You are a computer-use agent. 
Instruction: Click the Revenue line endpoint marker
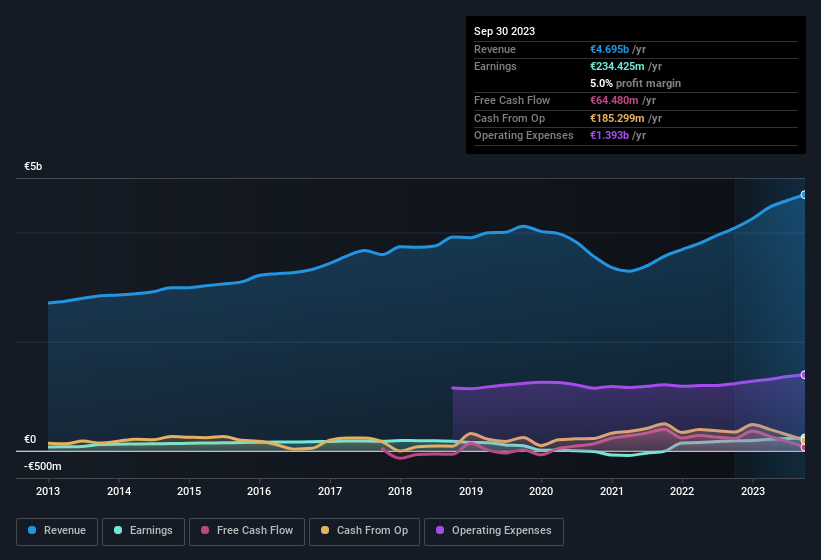[803, 195]
